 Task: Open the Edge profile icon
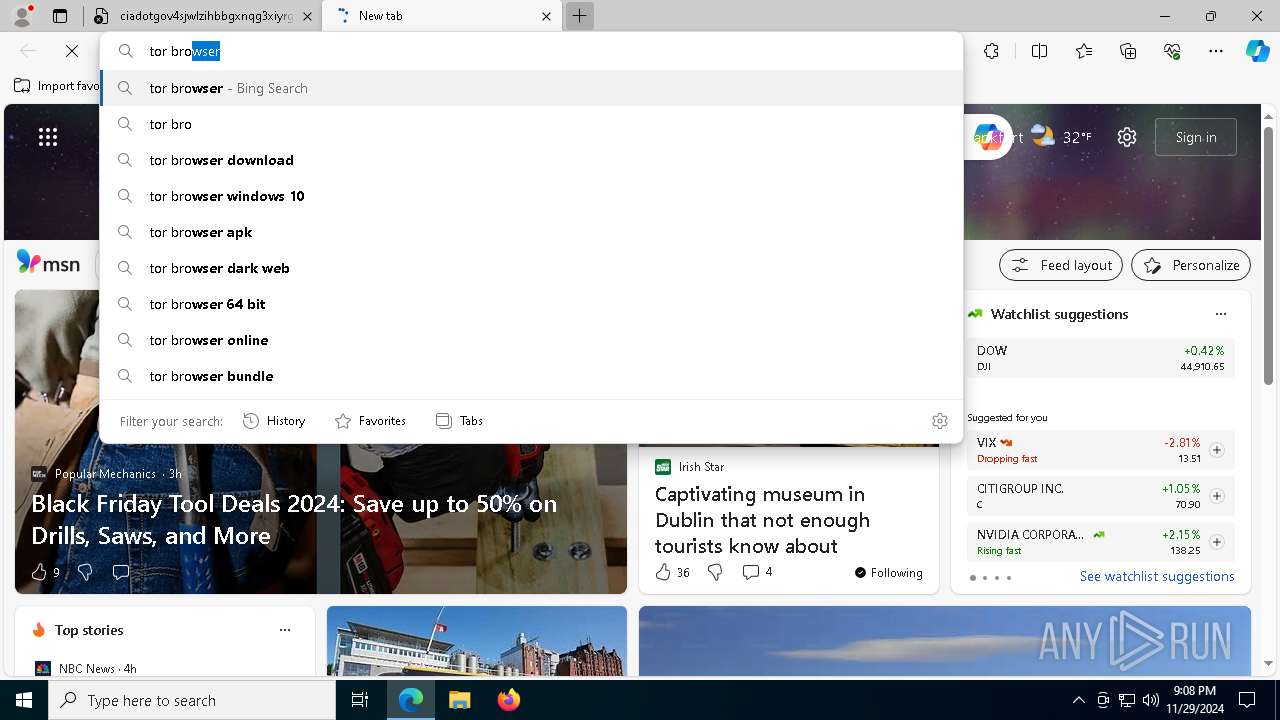click(x=22, y=16)
